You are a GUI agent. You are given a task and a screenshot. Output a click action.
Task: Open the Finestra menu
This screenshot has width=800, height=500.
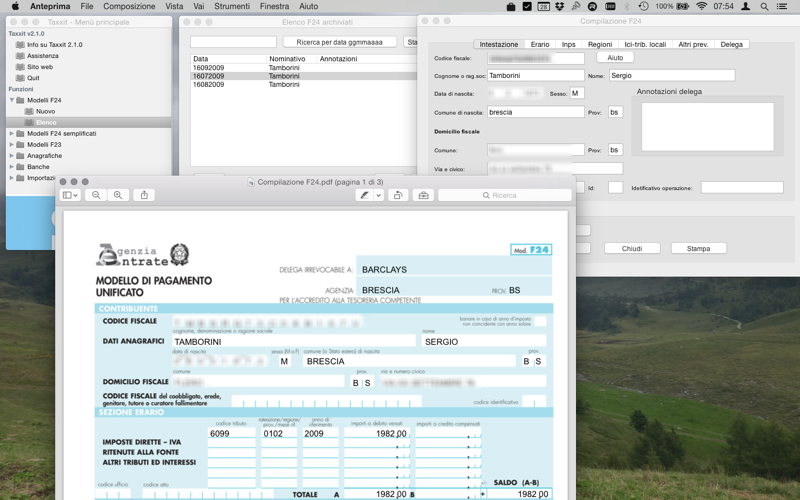274,6
